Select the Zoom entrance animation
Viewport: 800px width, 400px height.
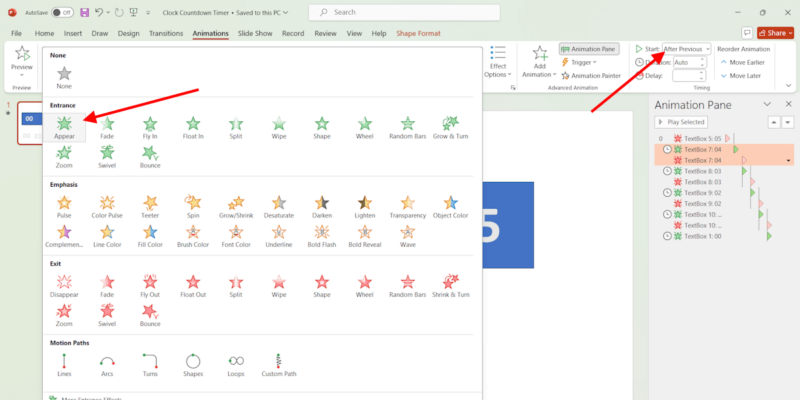(x=64, y=157)
